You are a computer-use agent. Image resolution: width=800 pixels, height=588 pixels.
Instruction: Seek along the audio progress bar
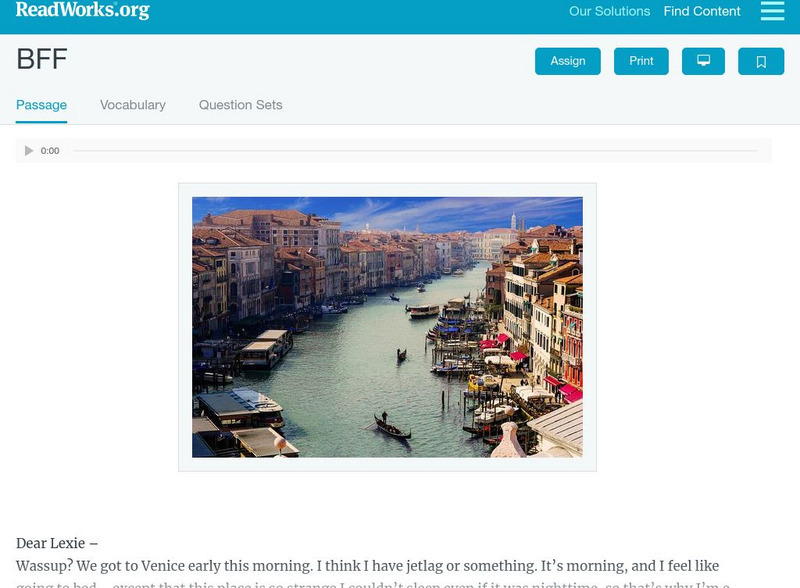click(x=415, y=151)
